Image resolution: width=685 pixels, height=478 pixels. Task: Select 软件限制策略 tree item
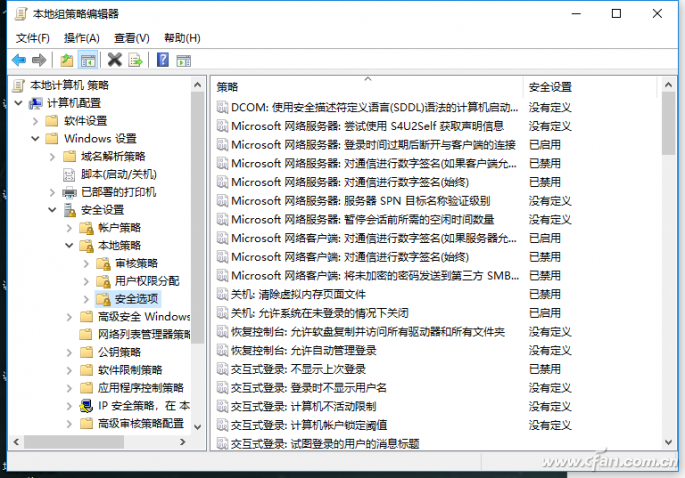pyautogui.click(x=130, y=370)
